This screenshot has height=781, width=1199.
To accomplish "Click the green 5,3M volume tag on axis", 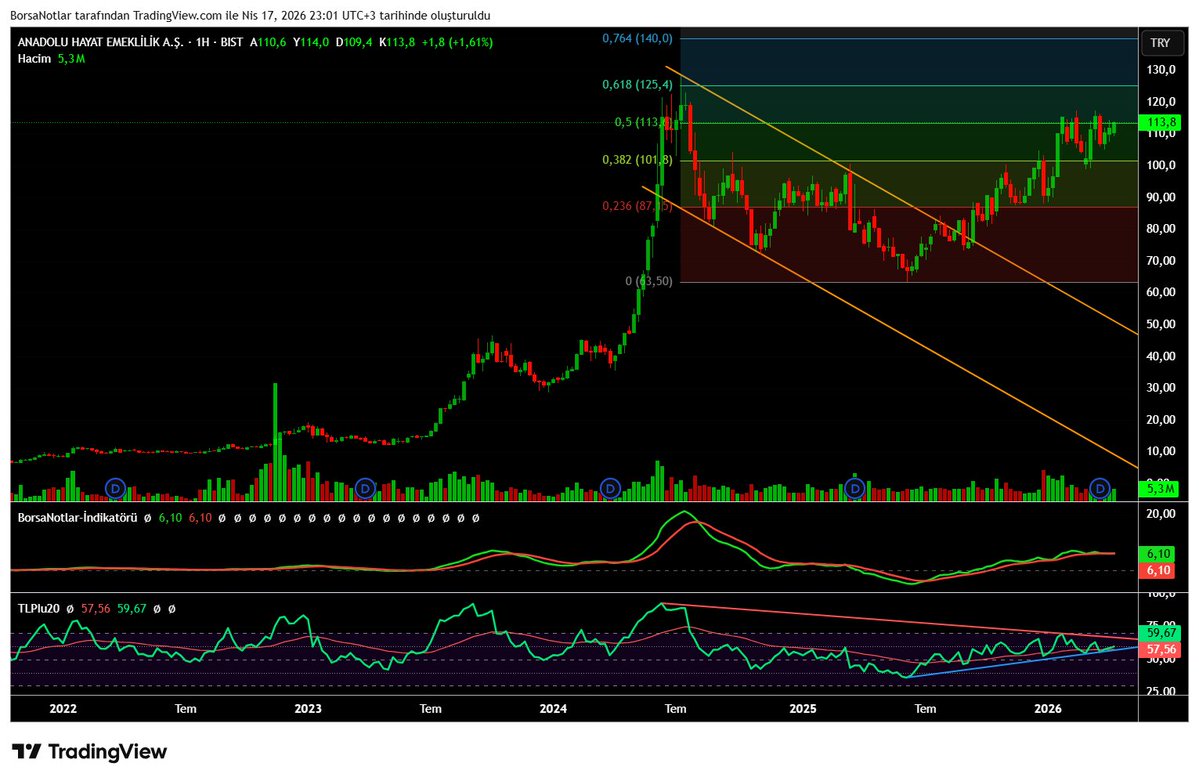I will pyautogui.click(x=1160, y=488).
